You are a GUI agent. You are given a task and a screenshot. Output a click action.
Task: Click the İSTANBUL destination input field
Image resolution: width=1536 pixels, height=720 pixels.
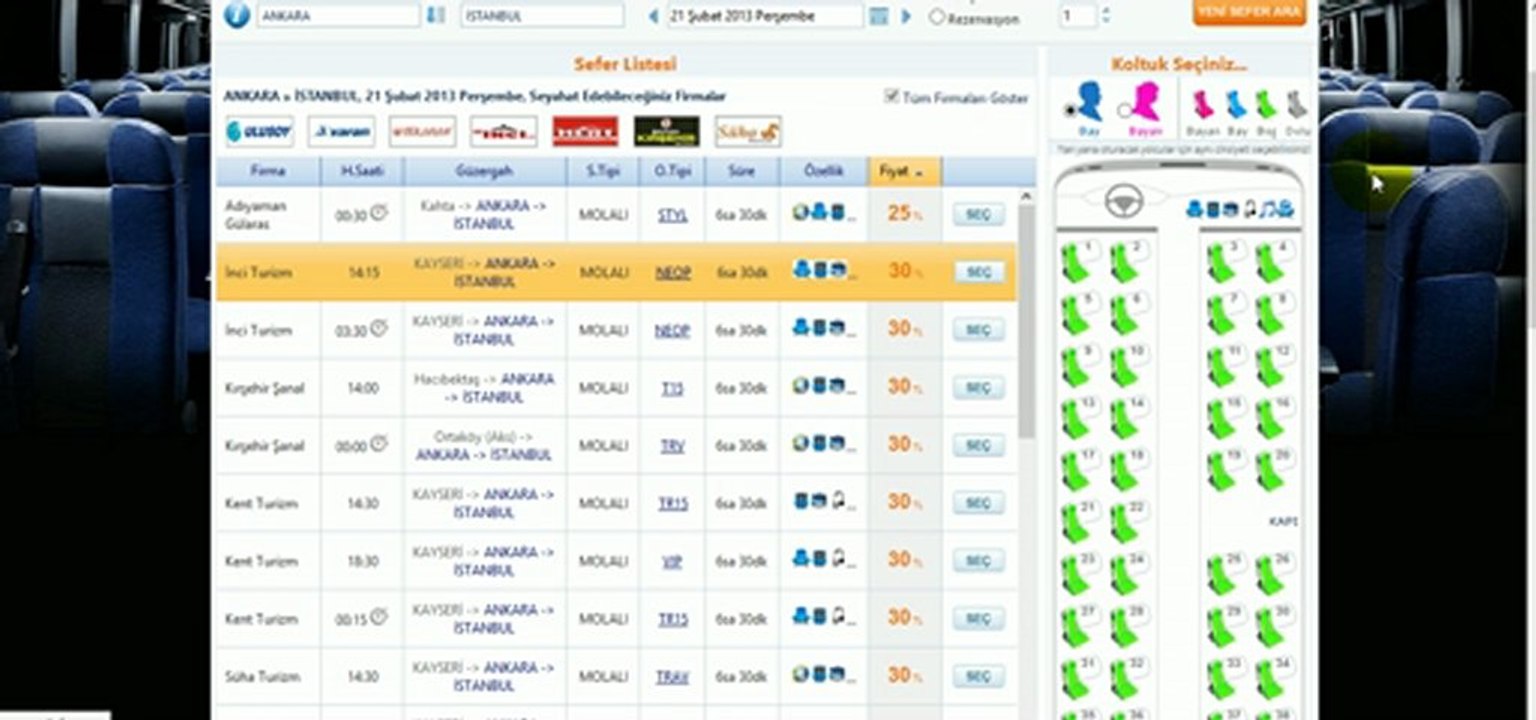tap(542, 16)
